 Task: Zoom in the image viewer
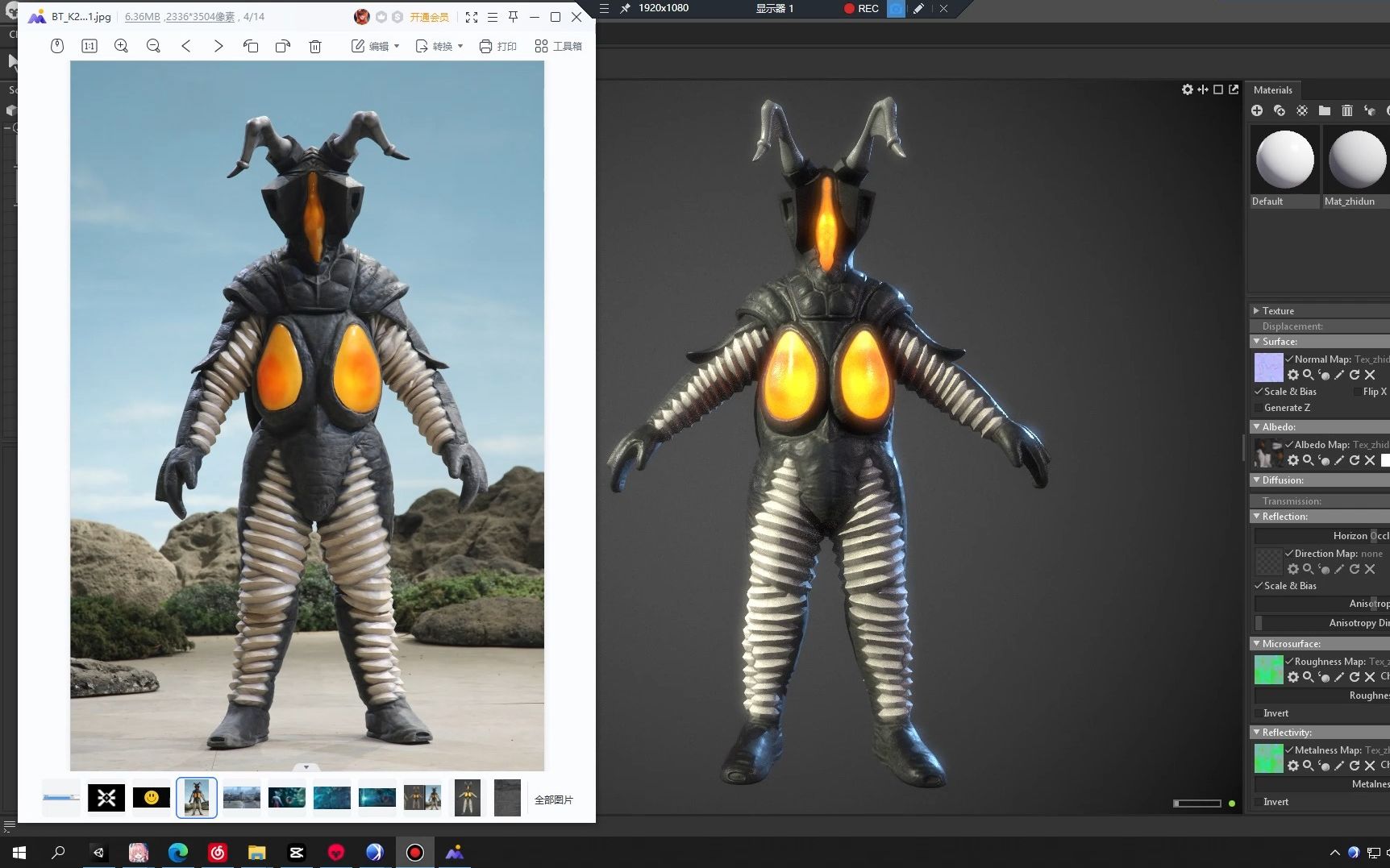121,46
